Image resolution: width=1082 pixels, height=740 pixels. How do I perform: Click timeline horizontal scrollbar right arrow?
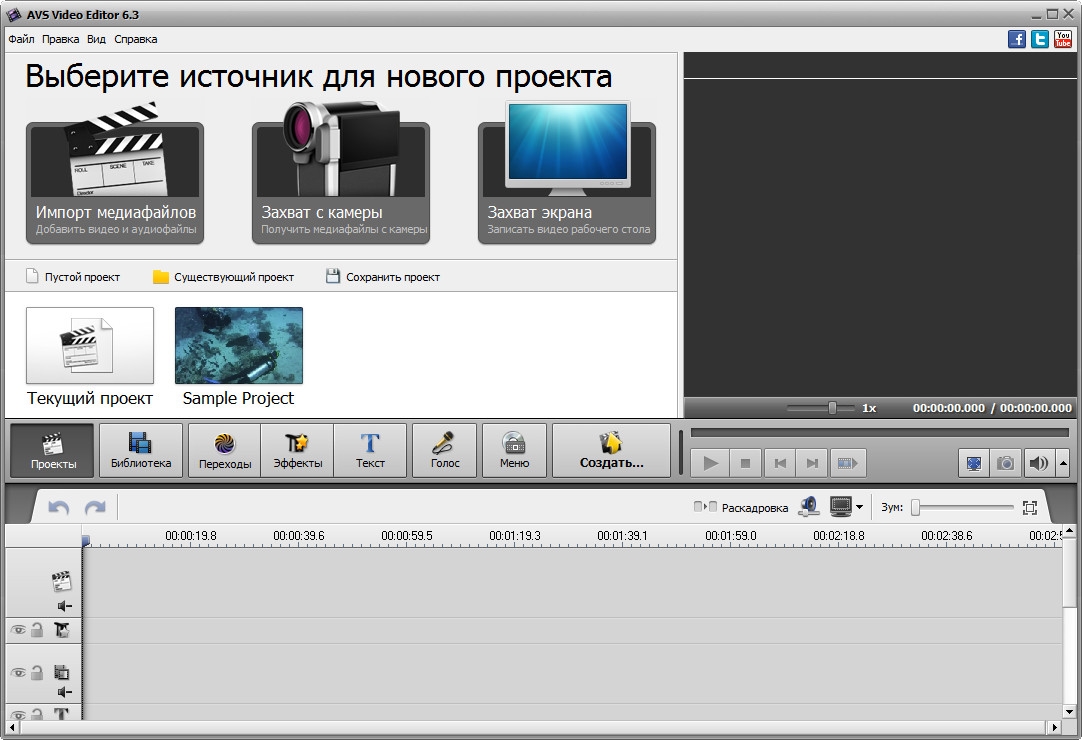coord(1054,727)
